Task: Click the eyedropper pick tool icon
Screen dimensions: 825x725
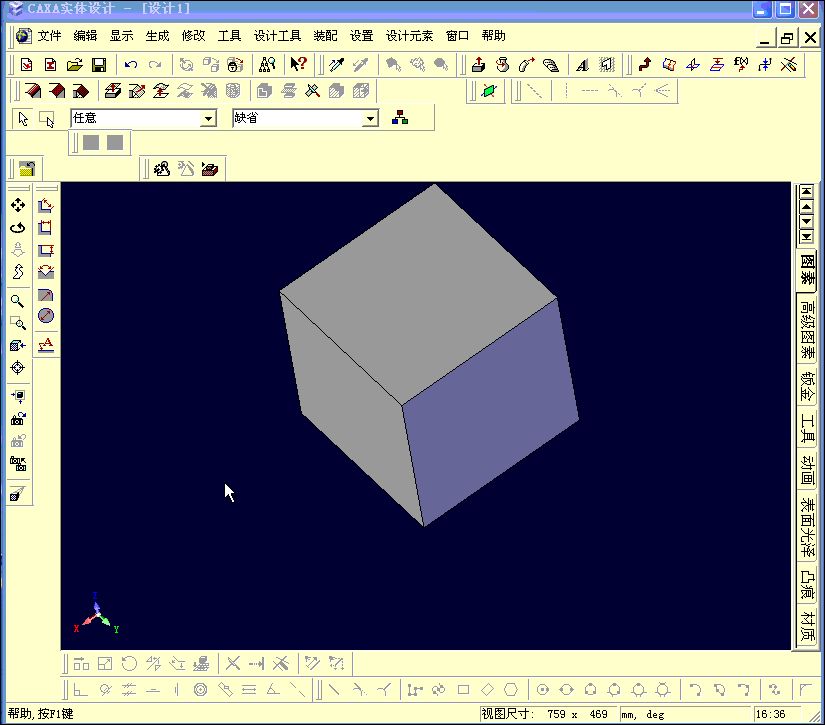Action: coord(336,65)
